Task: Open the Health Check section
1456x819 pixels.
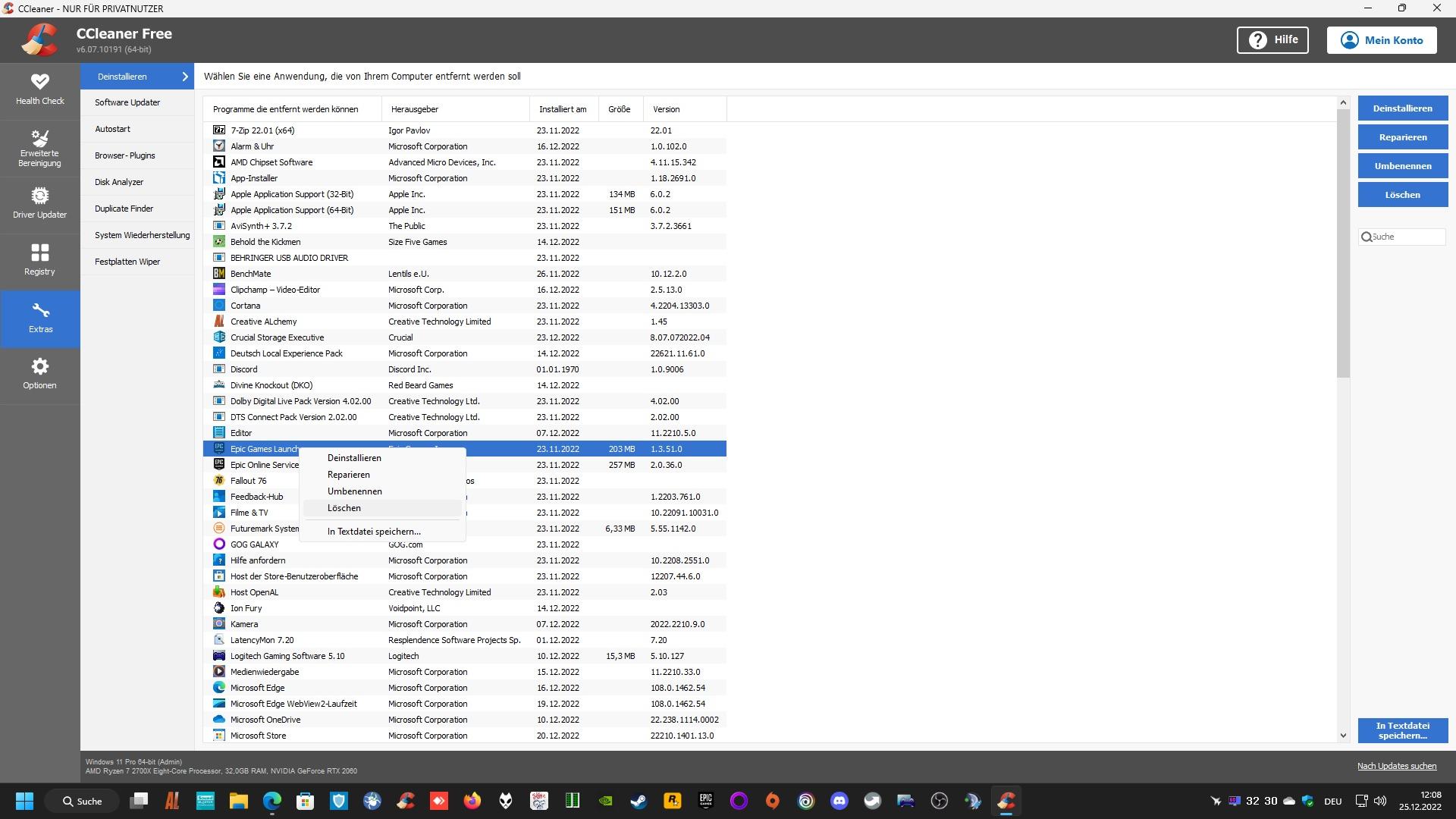Action: (x=39, y=89)
